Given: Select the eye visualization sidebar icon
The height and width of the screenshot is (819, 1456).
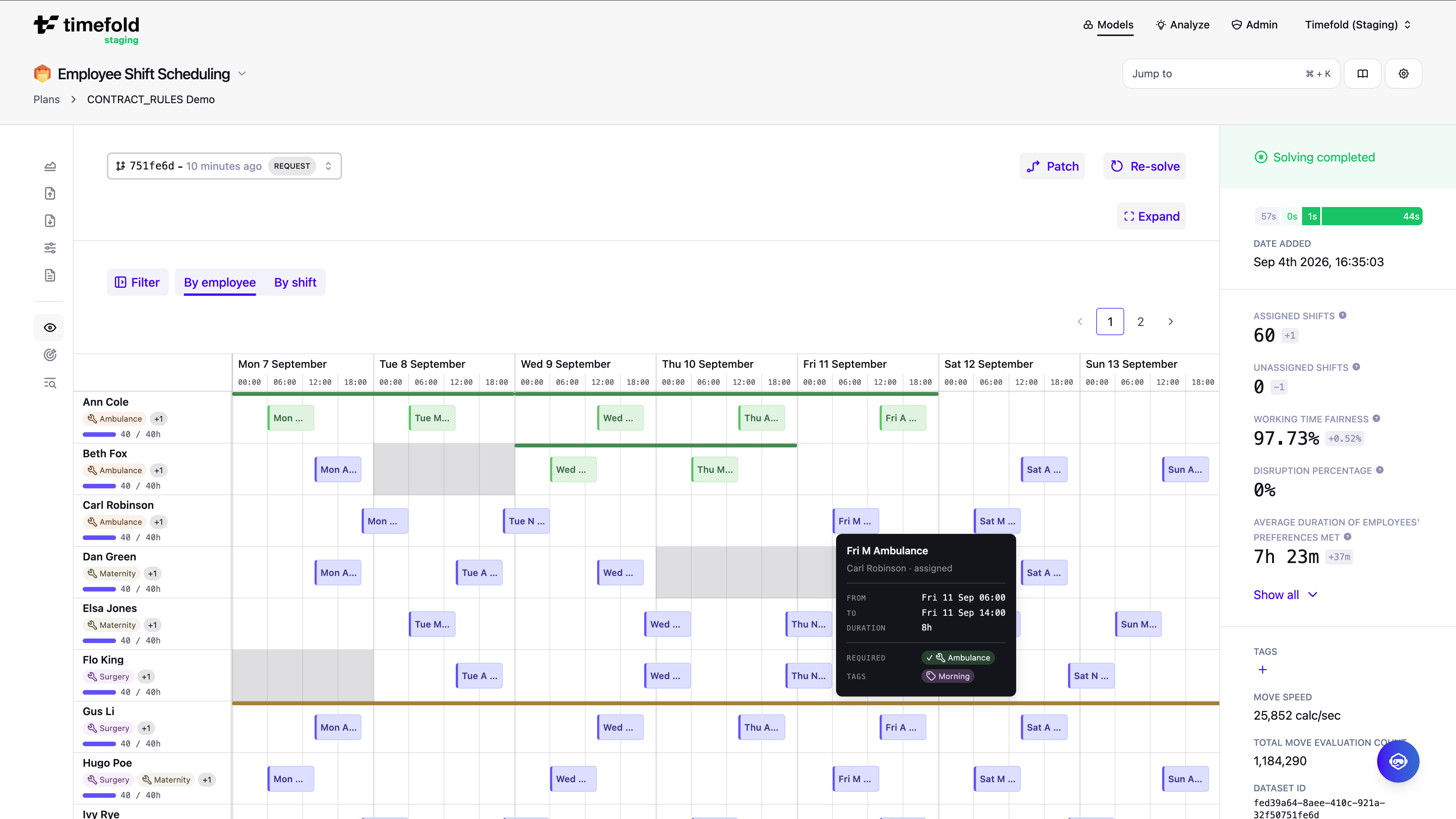Looking at the screenshot, I should [x=50, y=328].
